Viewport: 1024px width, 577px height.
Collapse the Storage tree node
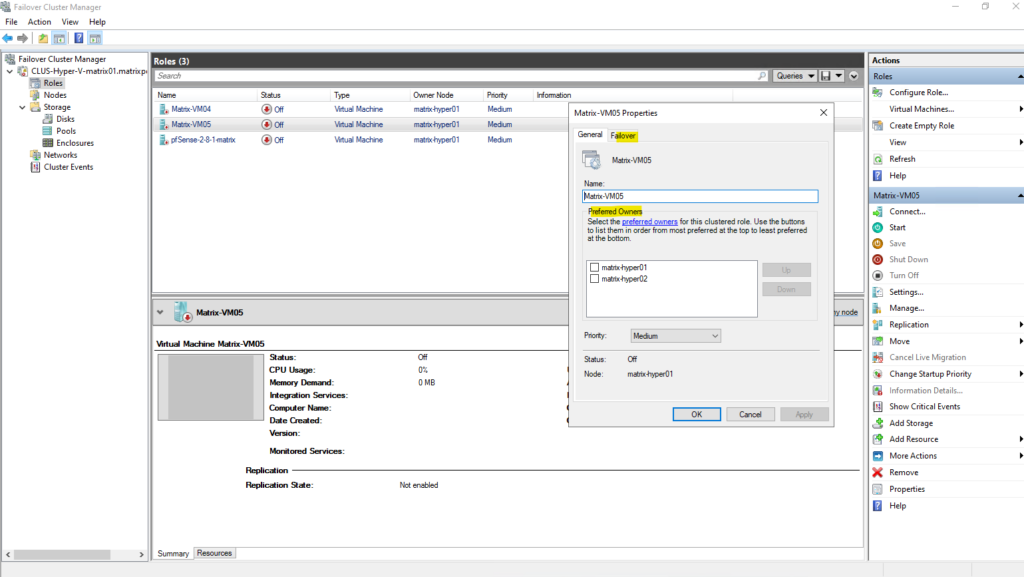click(22, 107)
